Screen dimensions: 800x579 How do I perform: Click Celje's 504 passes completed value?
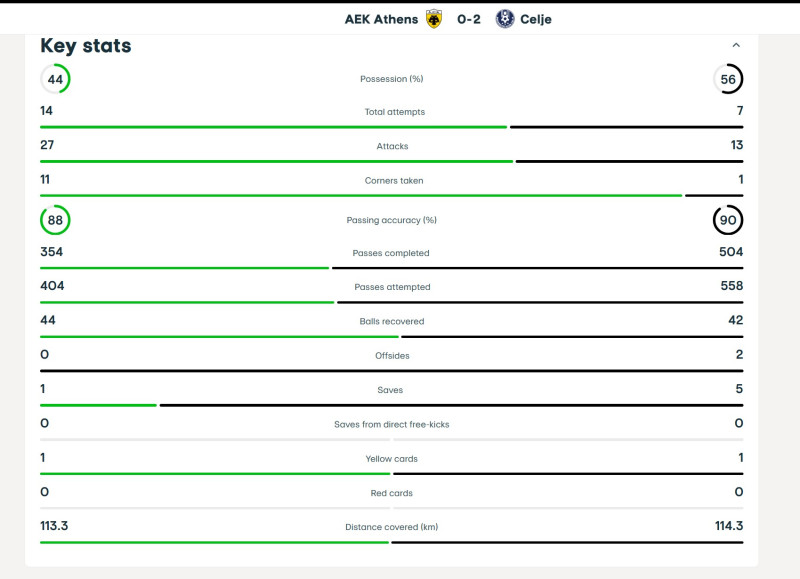[x=730, y=252]
